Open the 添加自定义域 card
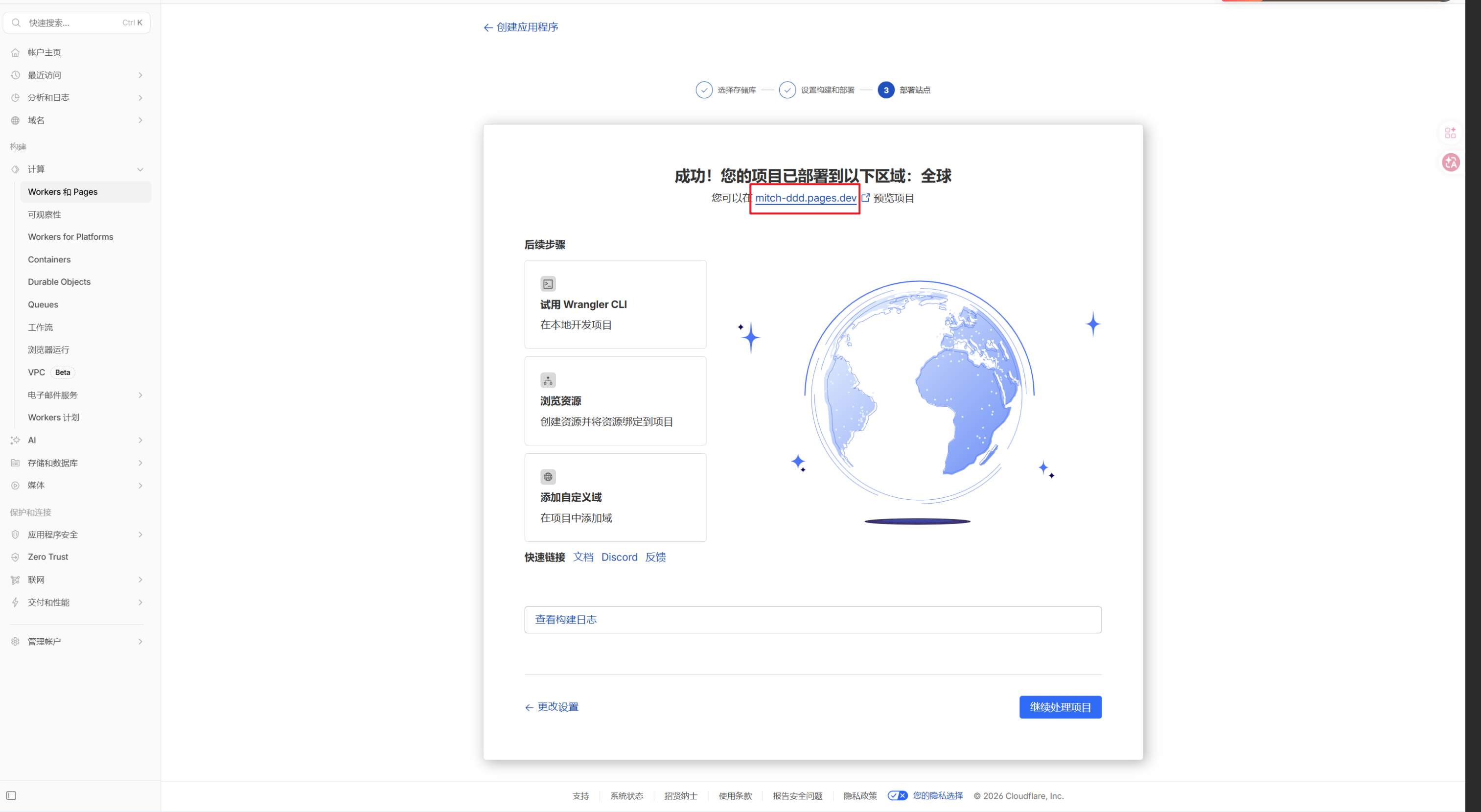Viewport: 1481px width, 812px height. pos(615,497)
